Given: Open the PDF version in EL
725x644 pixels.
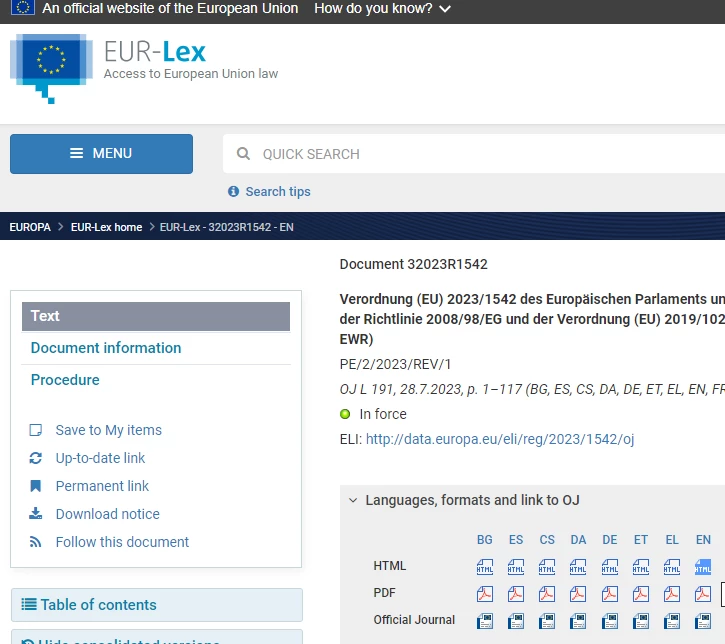Looking at the screenshot, I should tap(672, 594).
